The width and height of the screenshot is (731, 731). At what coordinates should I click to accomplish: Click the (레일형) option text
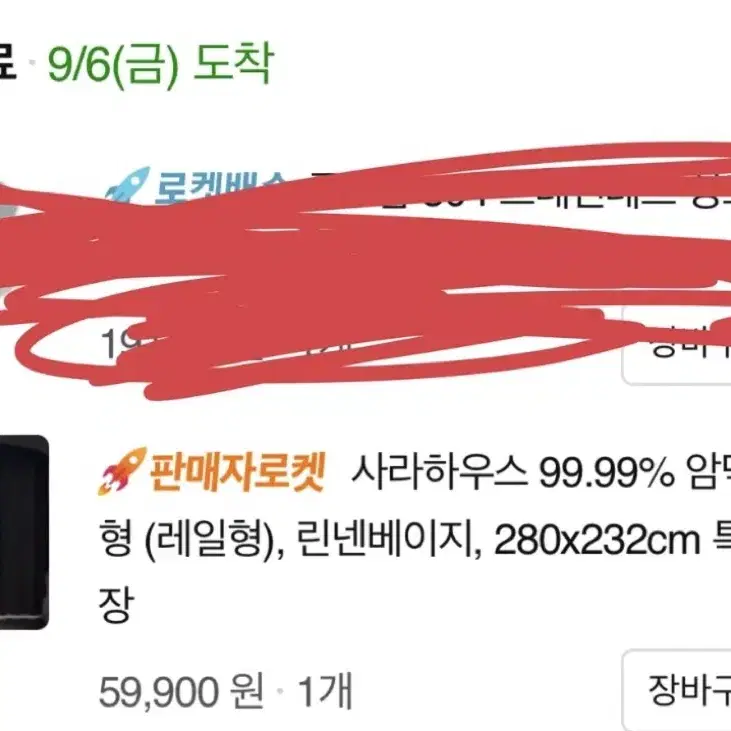coord(208,541)
